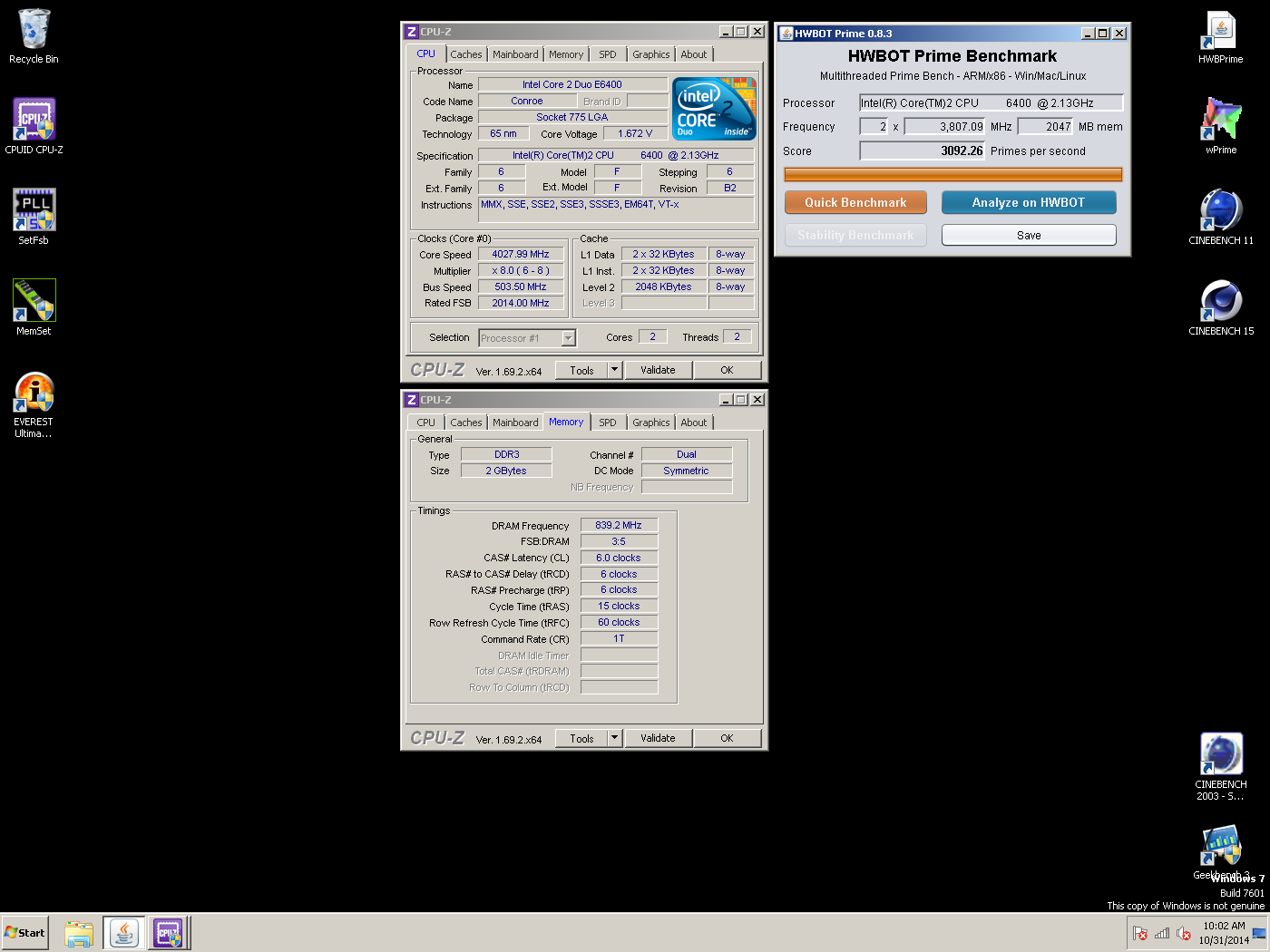This screenshot has width=1270, height=952.
Task: Click memory Type value DDR3
Action: point(506,454)
